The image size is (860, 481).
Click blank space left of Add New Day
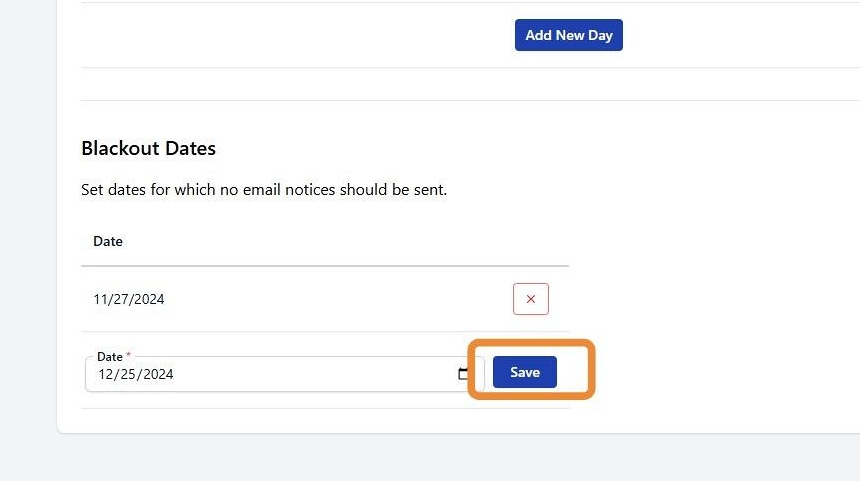coord(300,35)
